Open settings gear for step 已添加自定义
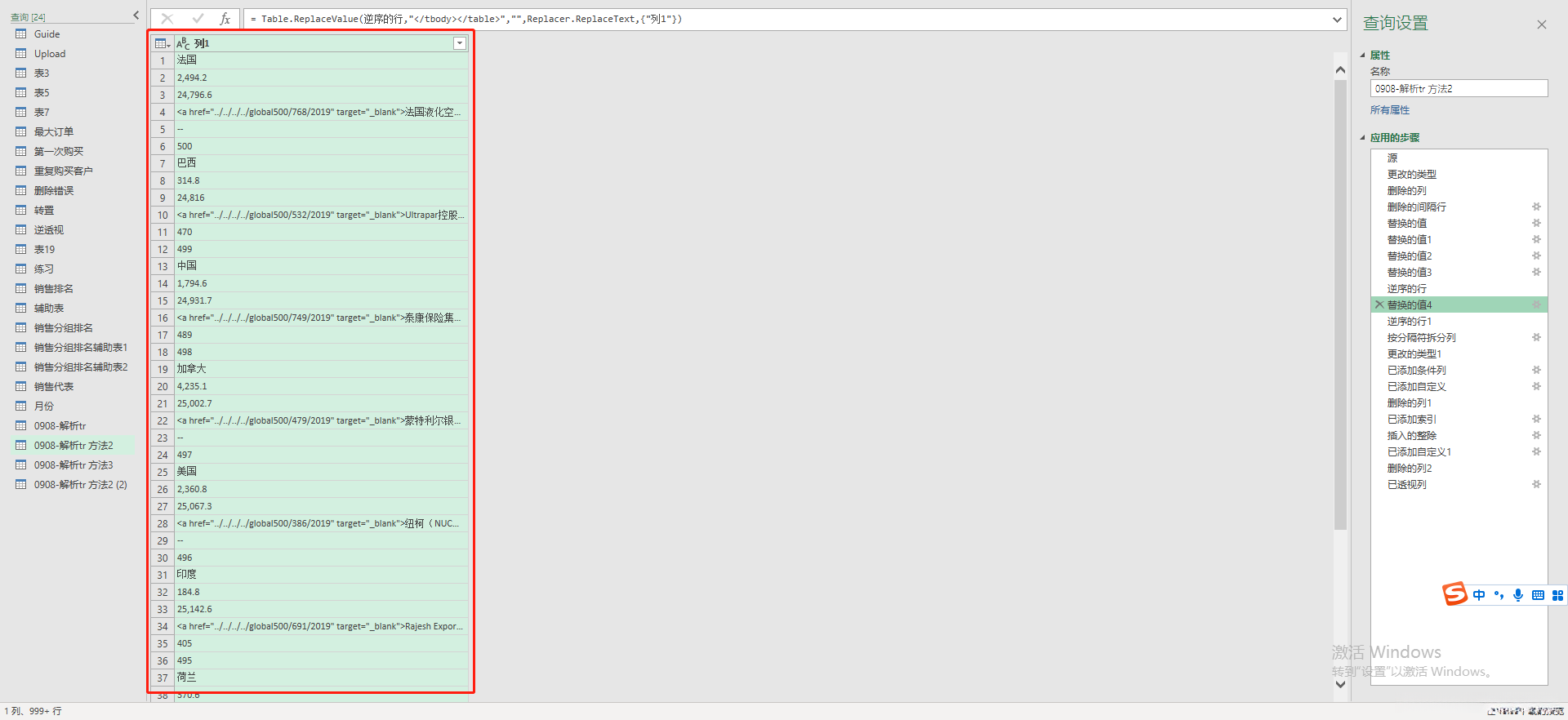This screenshot has height=720, width=1568. tap(1536, 386)
